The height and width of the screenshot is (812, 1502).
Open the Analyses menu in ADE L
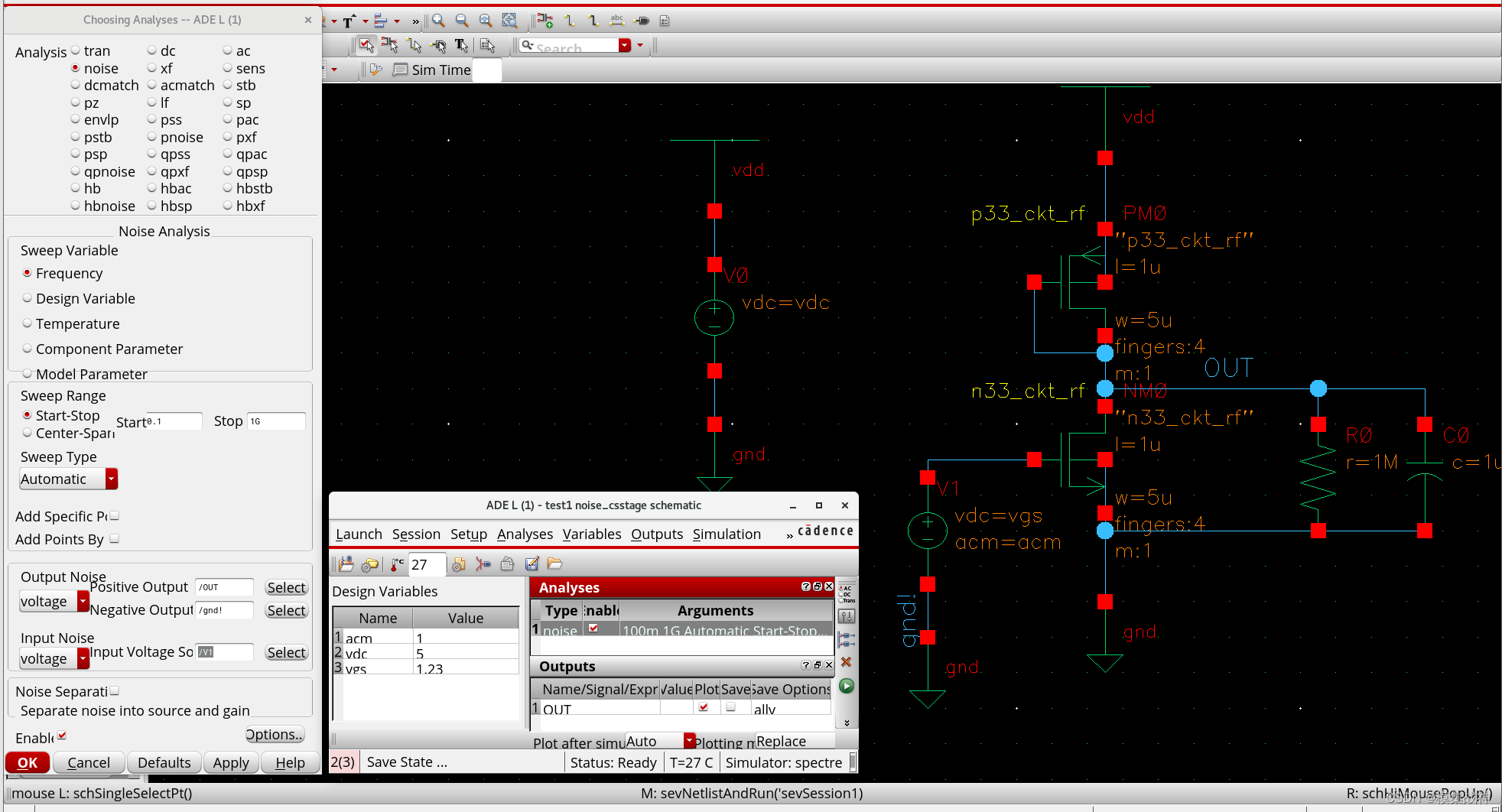(525, 534)
